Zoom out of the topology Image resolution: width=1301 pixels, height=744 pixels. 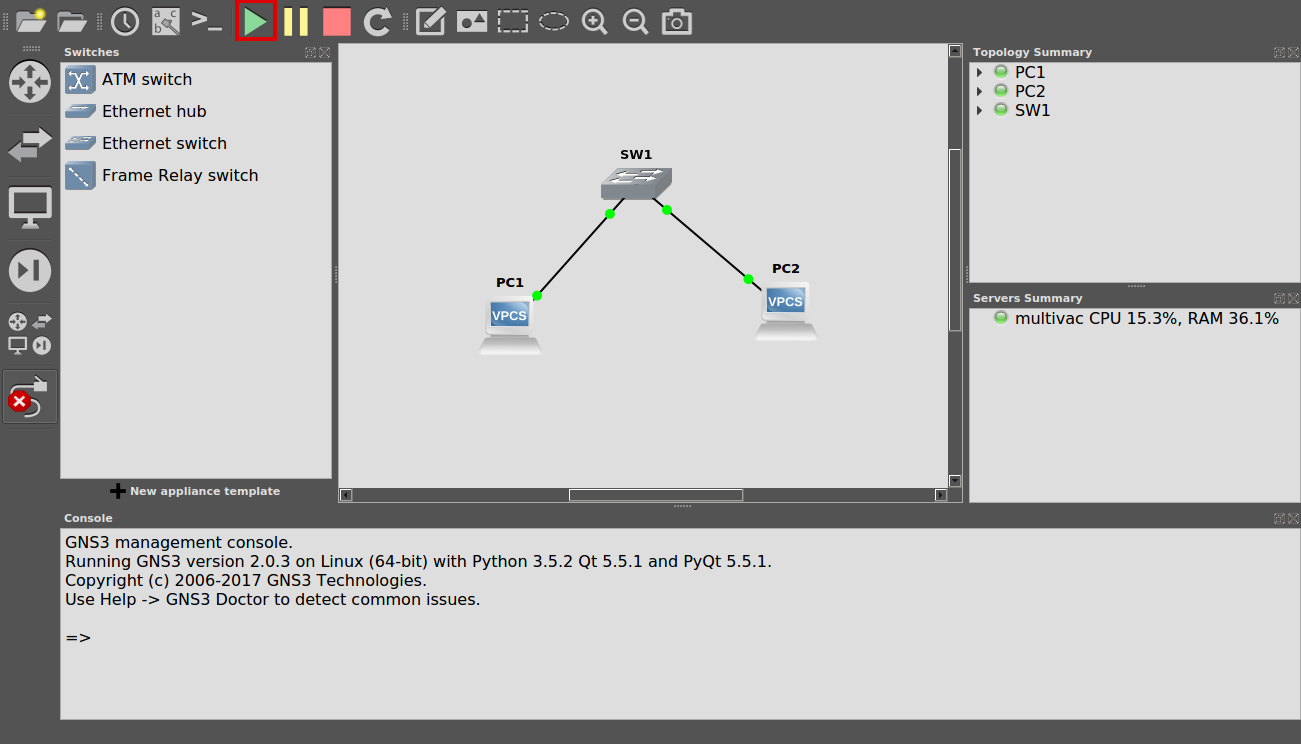tap(635, 21)
